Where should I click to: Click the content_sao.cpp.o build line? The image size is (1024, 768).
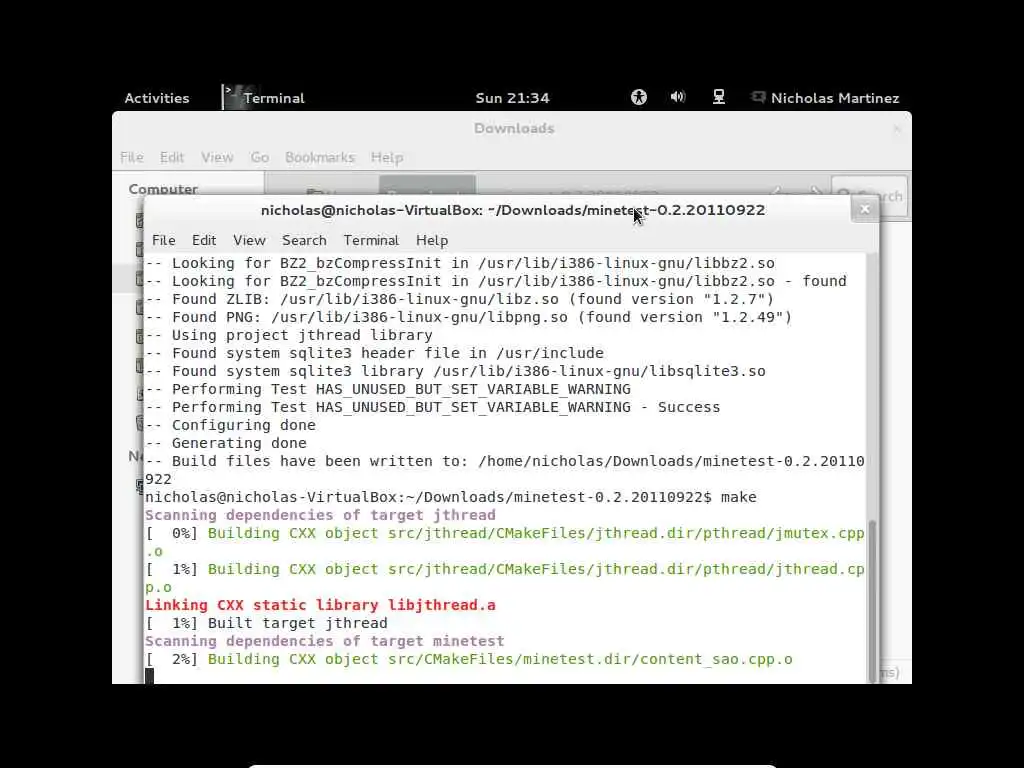point(469,660)
